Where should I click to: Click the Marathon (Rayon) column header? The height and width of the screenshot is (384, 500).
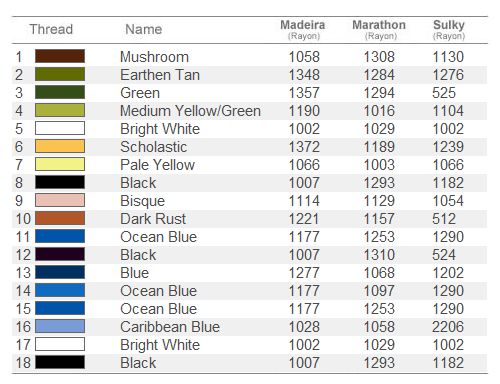click(379, 29)
